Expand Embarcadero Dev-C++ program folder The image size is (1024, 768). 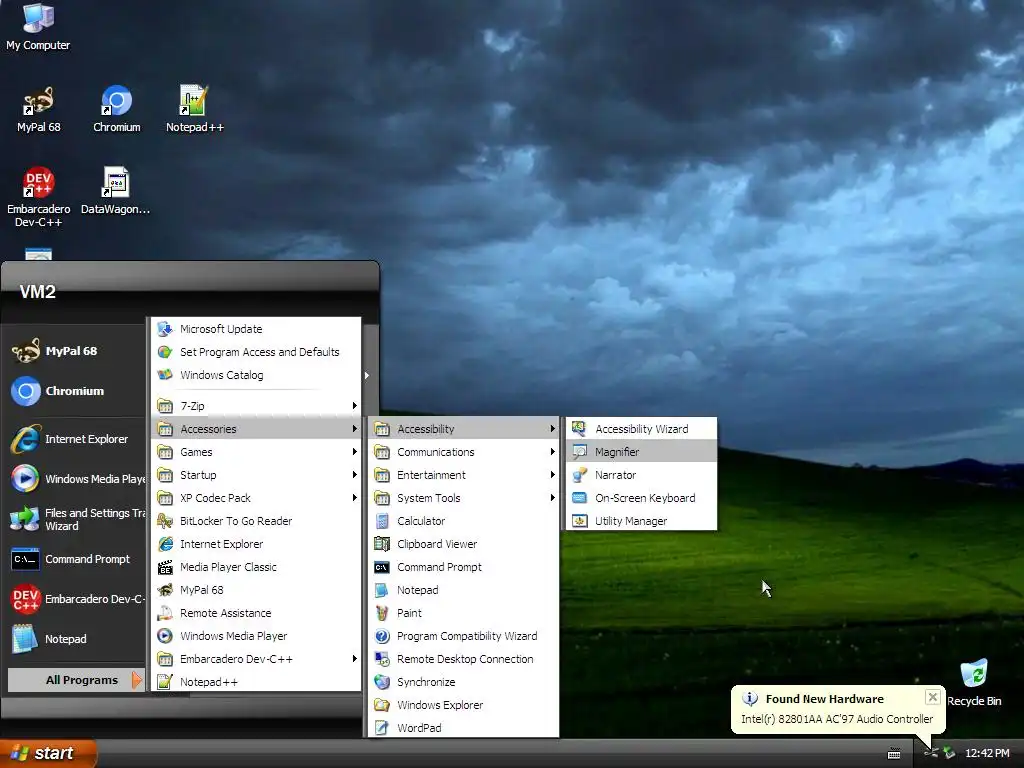point(256,659)
